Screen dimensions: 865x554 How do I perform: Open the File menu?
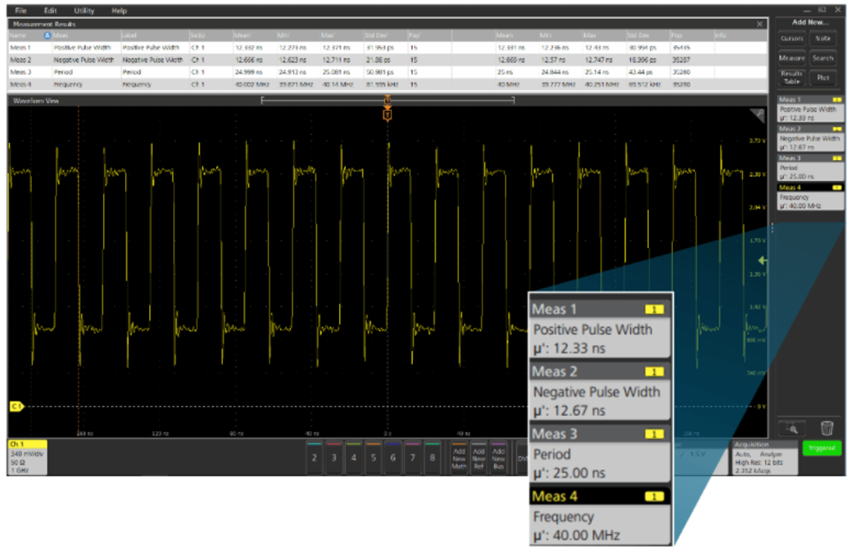tap(20, 10)
